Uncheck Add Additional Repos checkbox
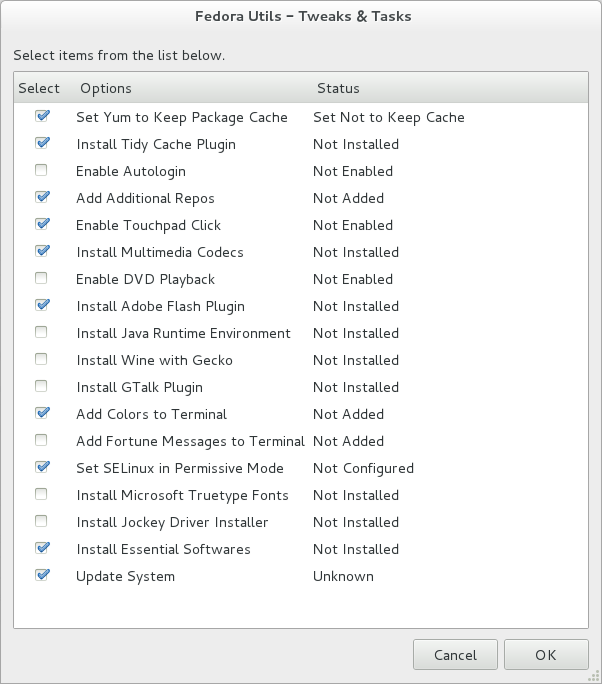The height and width of the screenshot is (684, 602). tap(41, 198)
